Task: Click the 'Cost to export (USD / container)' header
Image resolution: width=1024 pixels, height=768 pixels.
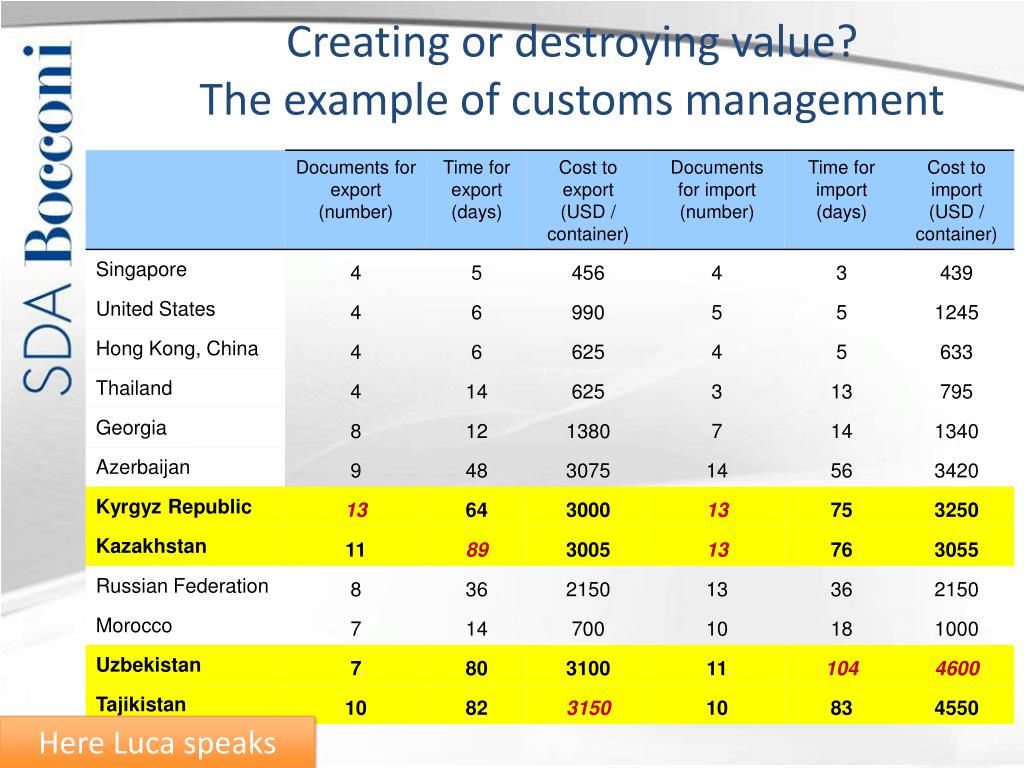Action: (x=588, y=200)
